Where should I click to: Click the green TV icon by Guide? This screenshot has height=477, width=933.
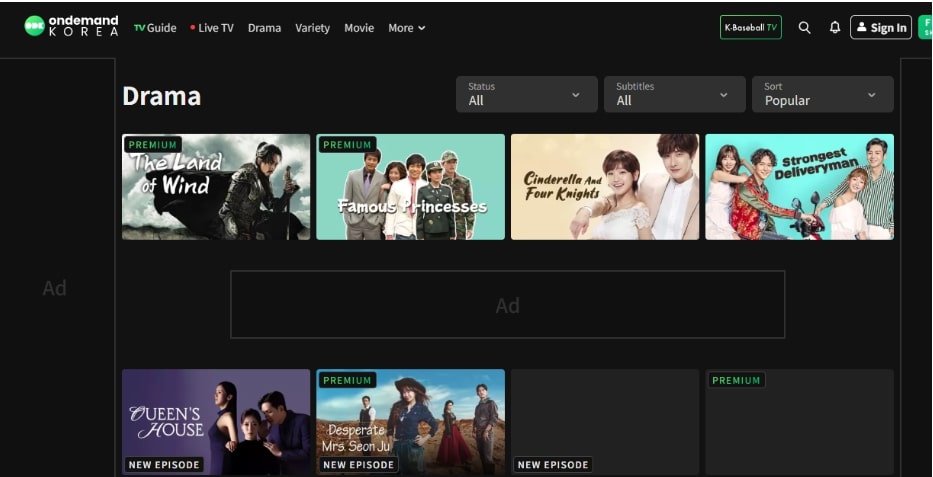coord(140,28)
